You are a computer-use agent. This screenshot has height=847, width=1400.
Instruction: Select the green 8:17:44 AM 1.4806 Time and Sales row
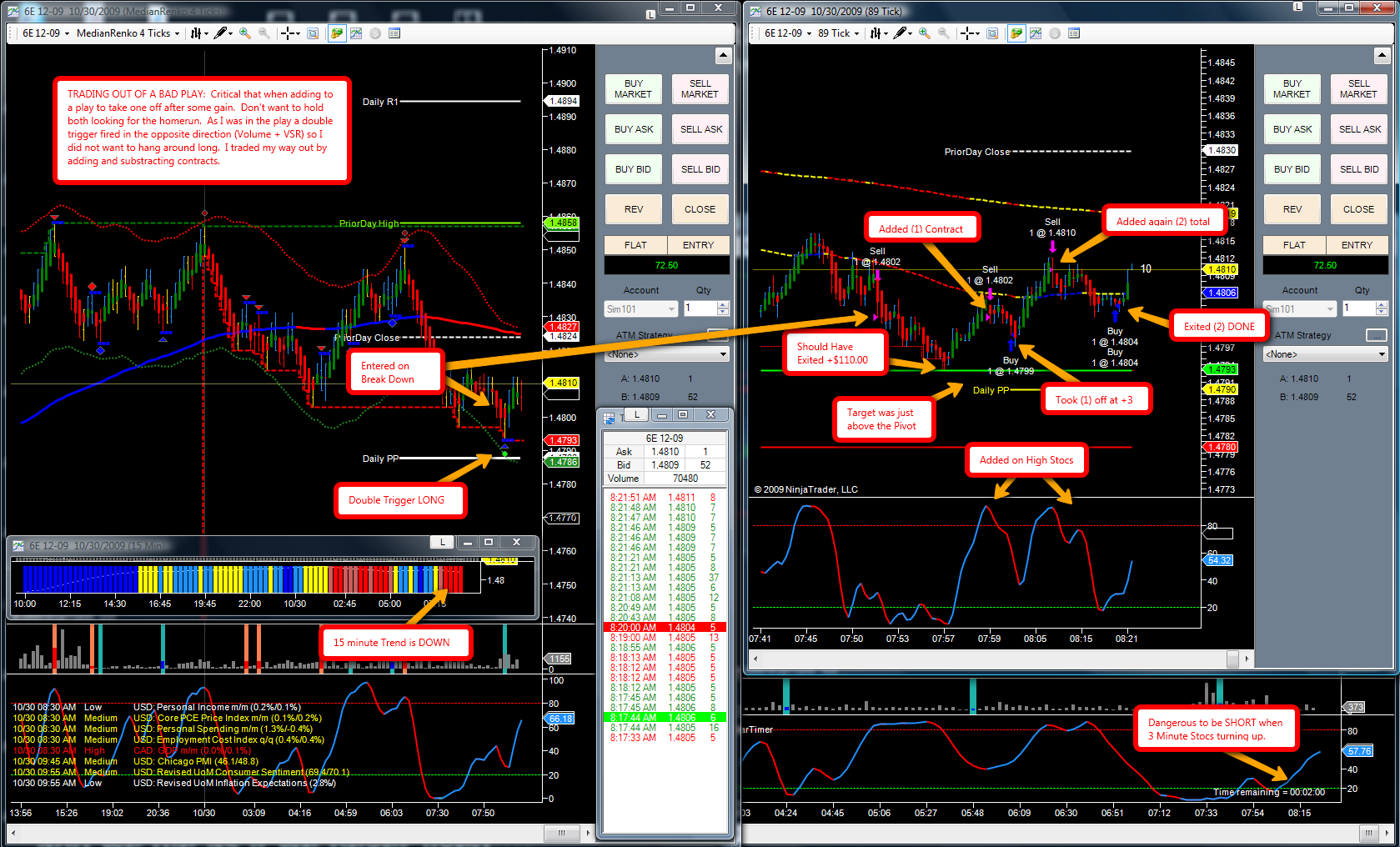click(x=665, y=717)
